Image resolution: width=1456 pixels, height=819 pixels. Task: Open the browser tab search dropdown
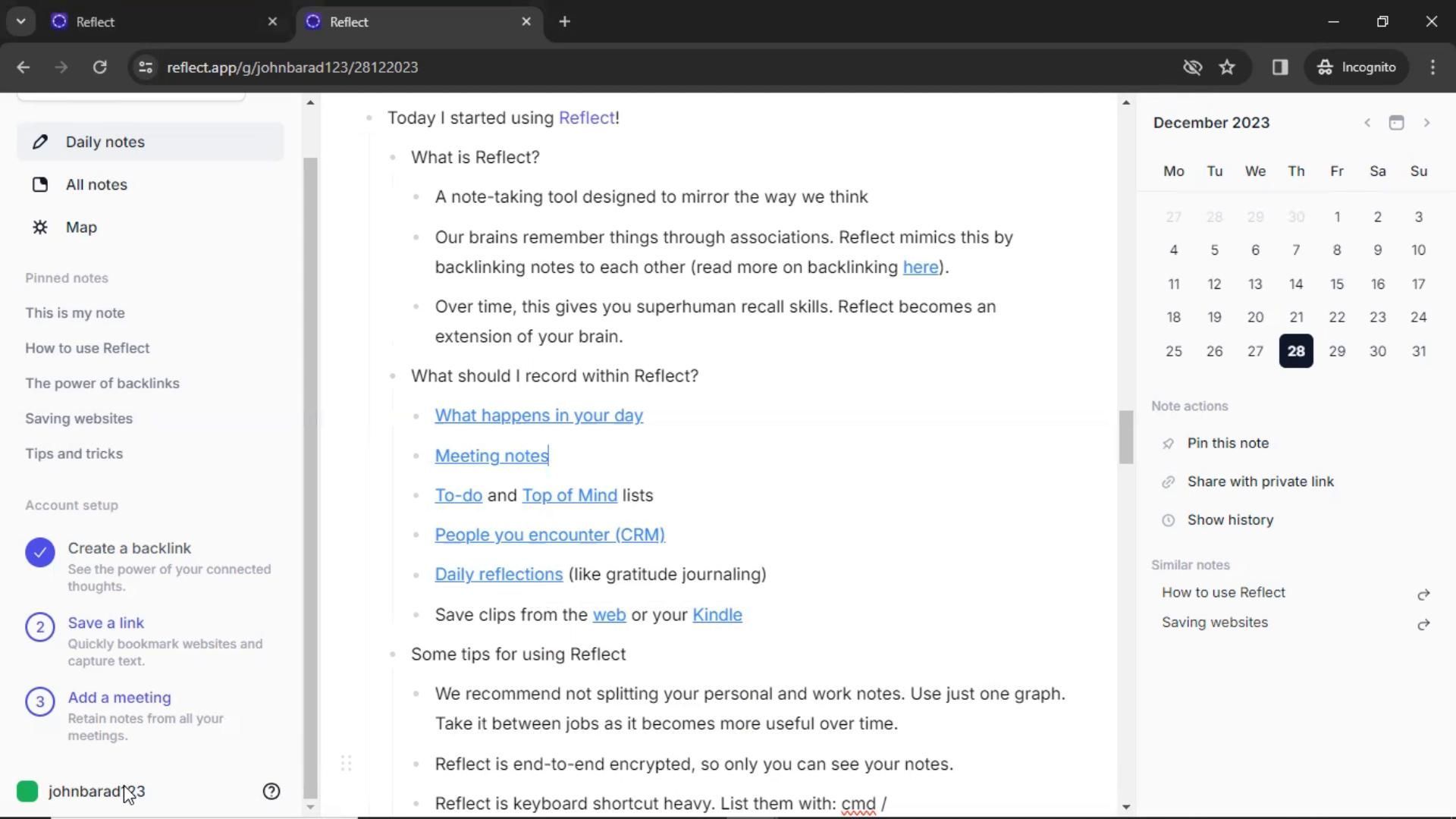20,21
